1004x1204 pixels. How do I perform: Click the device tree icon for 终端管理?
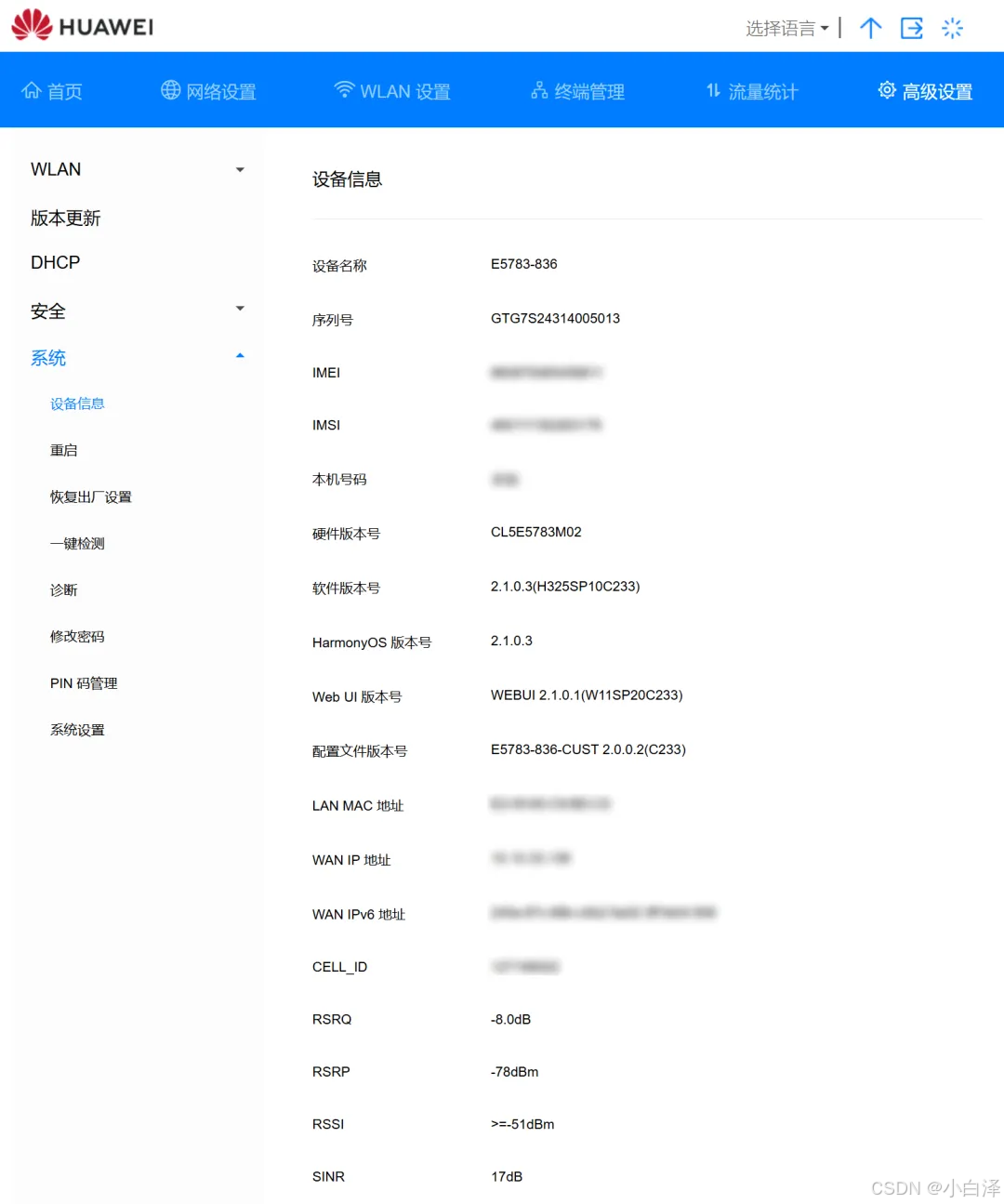click(x=539, y=90)
